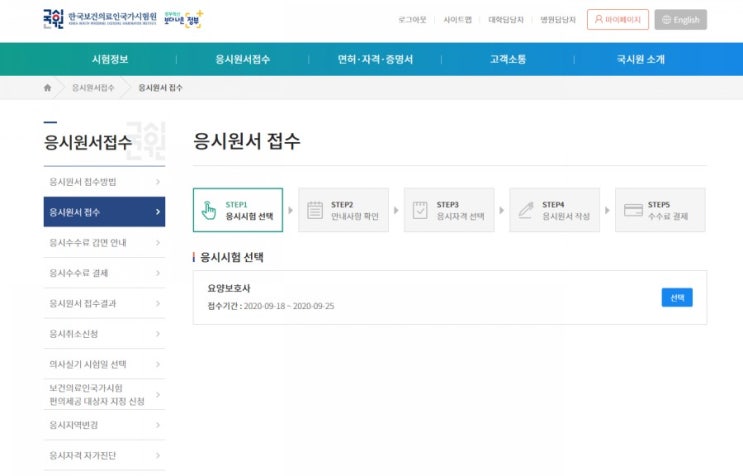
Task: Click the 로그아웃 link
Action: pyautogui.click(x=412, y=19)
